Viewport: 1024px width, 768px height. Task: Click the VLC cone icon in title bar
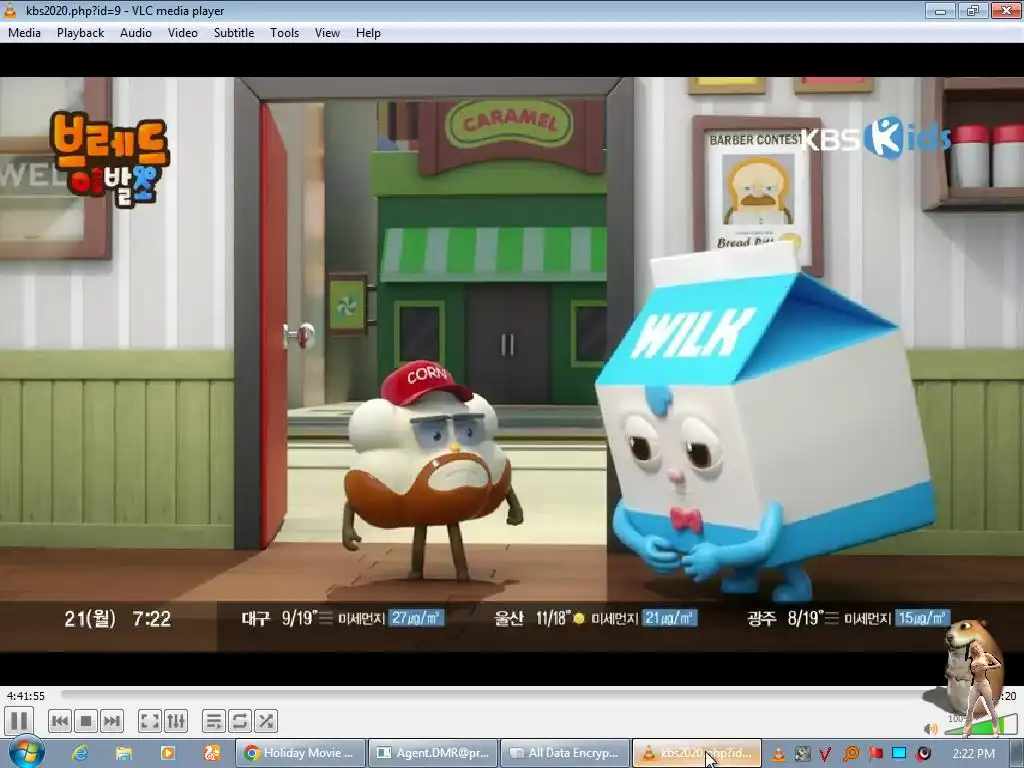[x=10, y=10]
